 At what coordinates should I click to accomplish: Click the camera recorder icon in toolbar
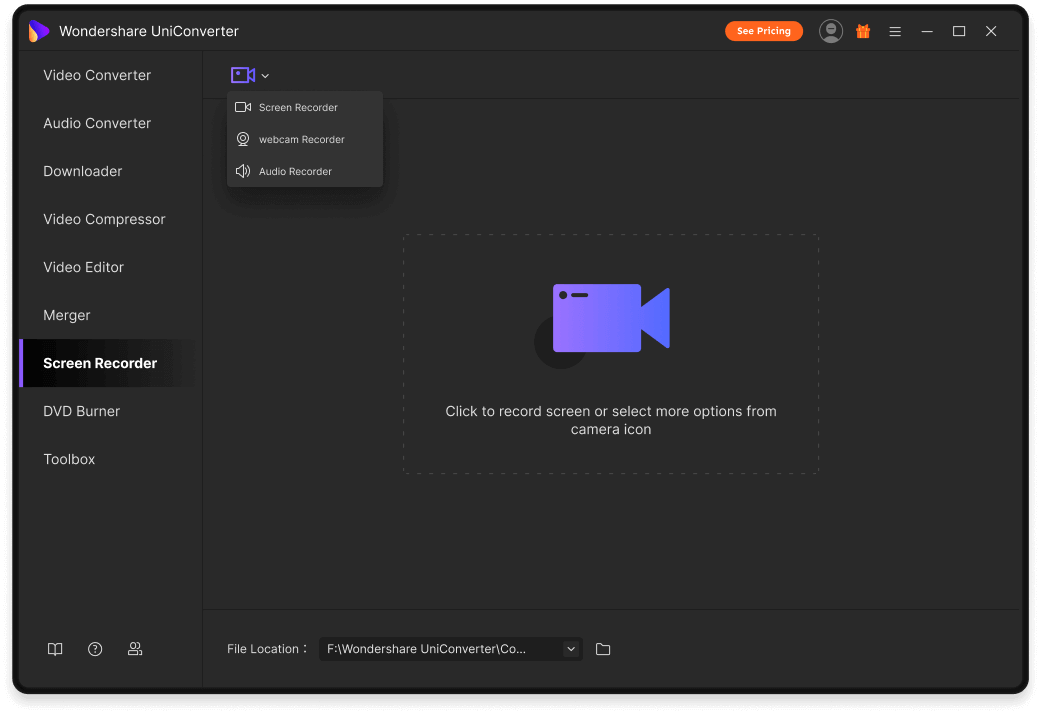point(241,75)
